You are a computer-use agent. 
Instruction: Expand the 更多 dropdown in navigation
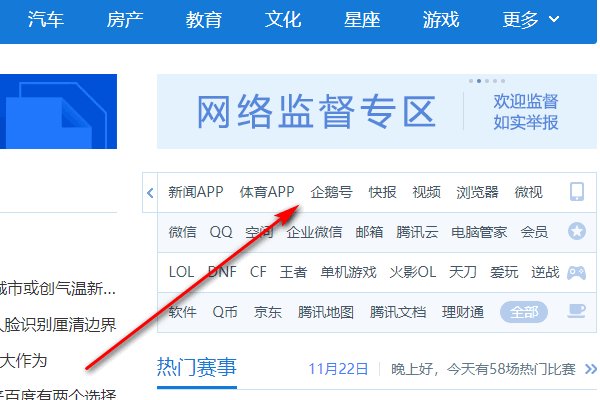(x=531, y=19)
